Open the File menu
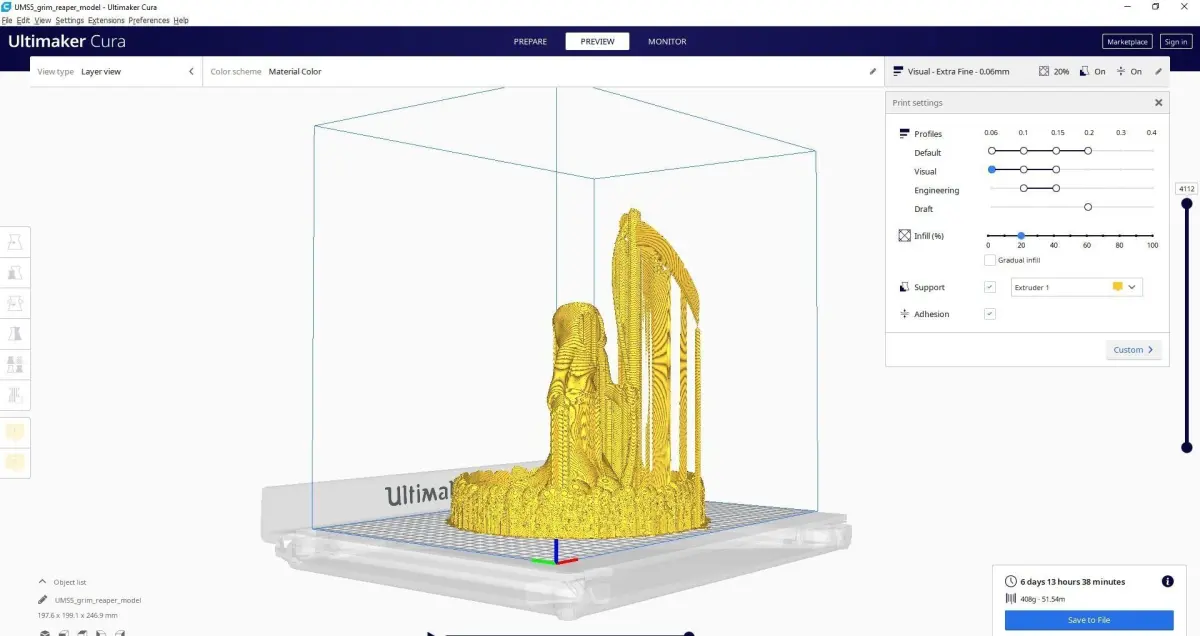This screenshot has width=1200, height=636. (x=6, y=20)
